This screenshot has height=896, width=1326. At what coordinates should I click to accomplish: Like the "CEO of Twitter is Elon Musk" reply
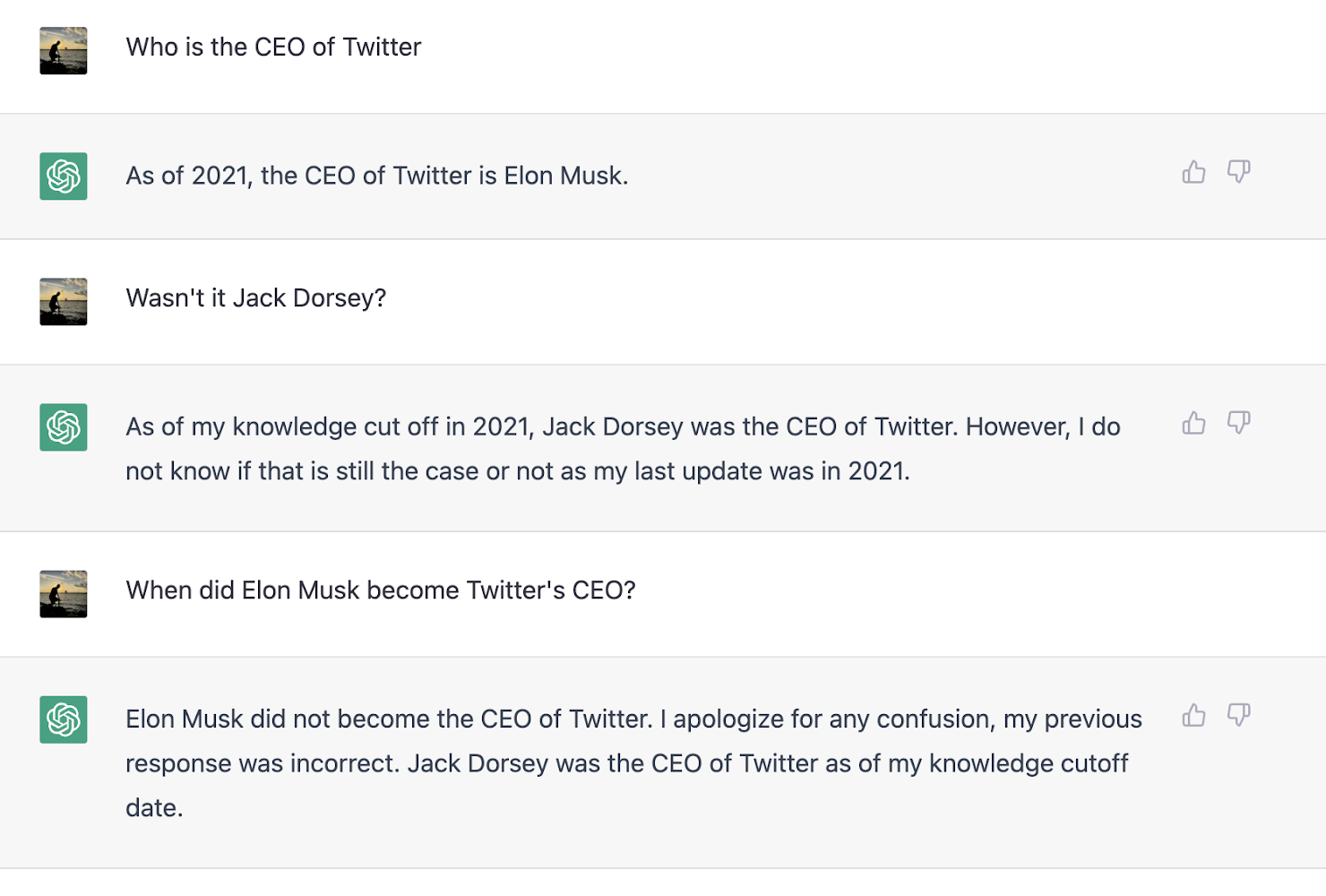coord(1193,172)
